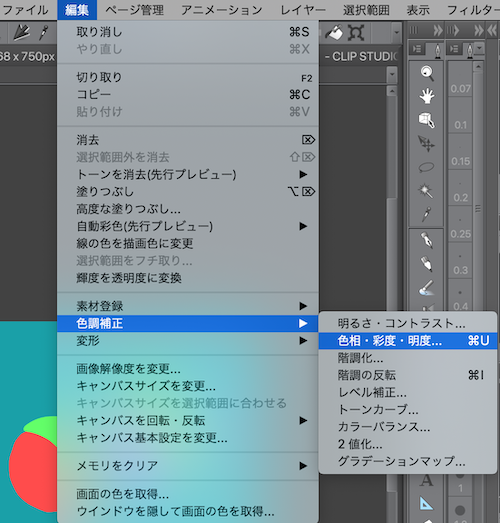Select the Pencil tool

tap(427, 264)
